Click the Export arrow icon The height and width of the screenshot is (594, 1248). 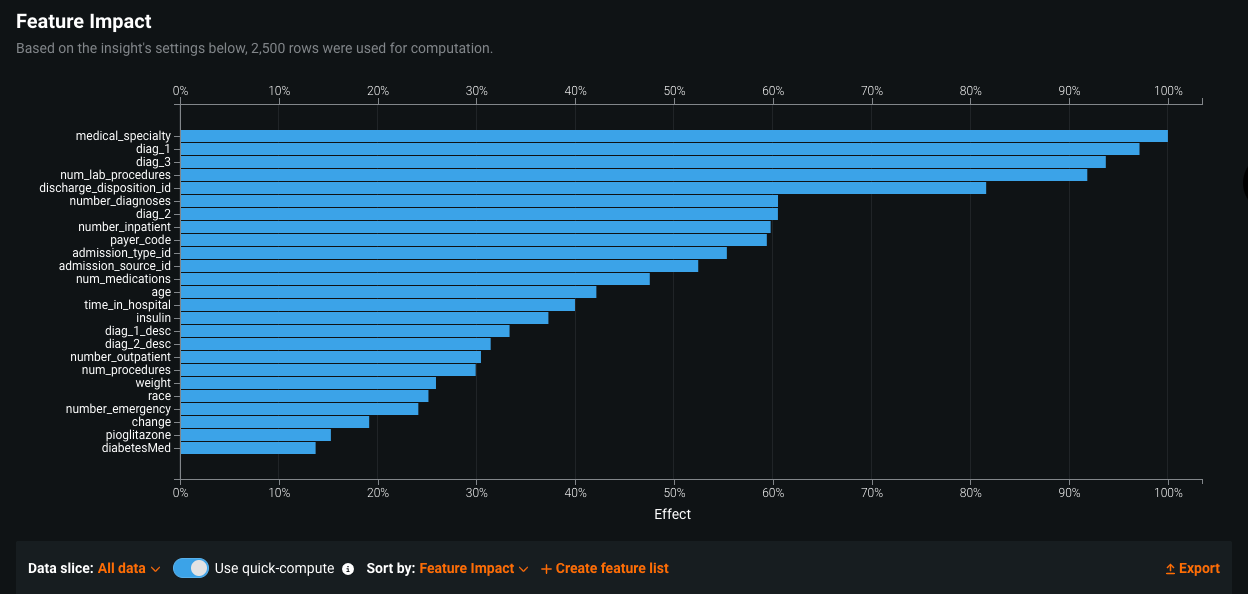(1170, 569)
